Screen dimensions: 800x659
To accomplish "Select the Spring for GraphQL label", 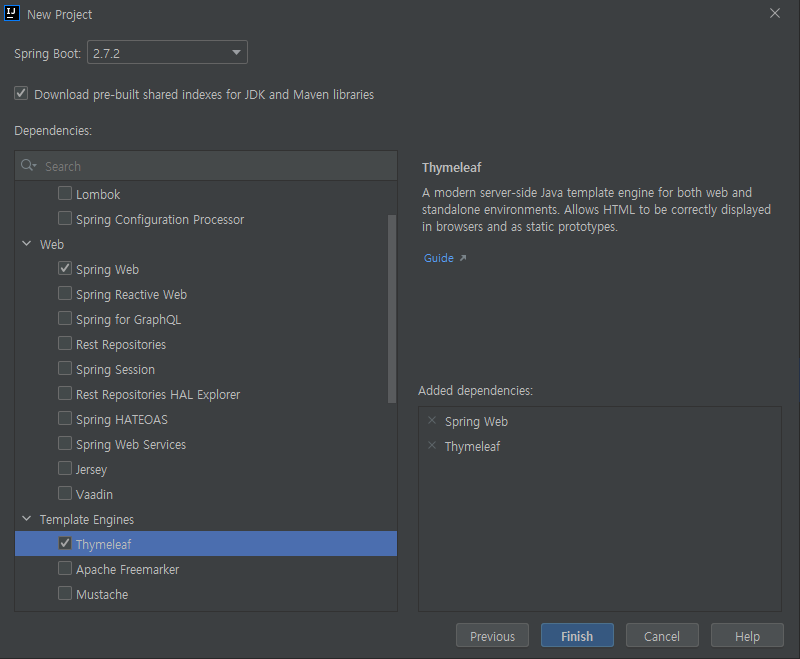I will (129, 319).
